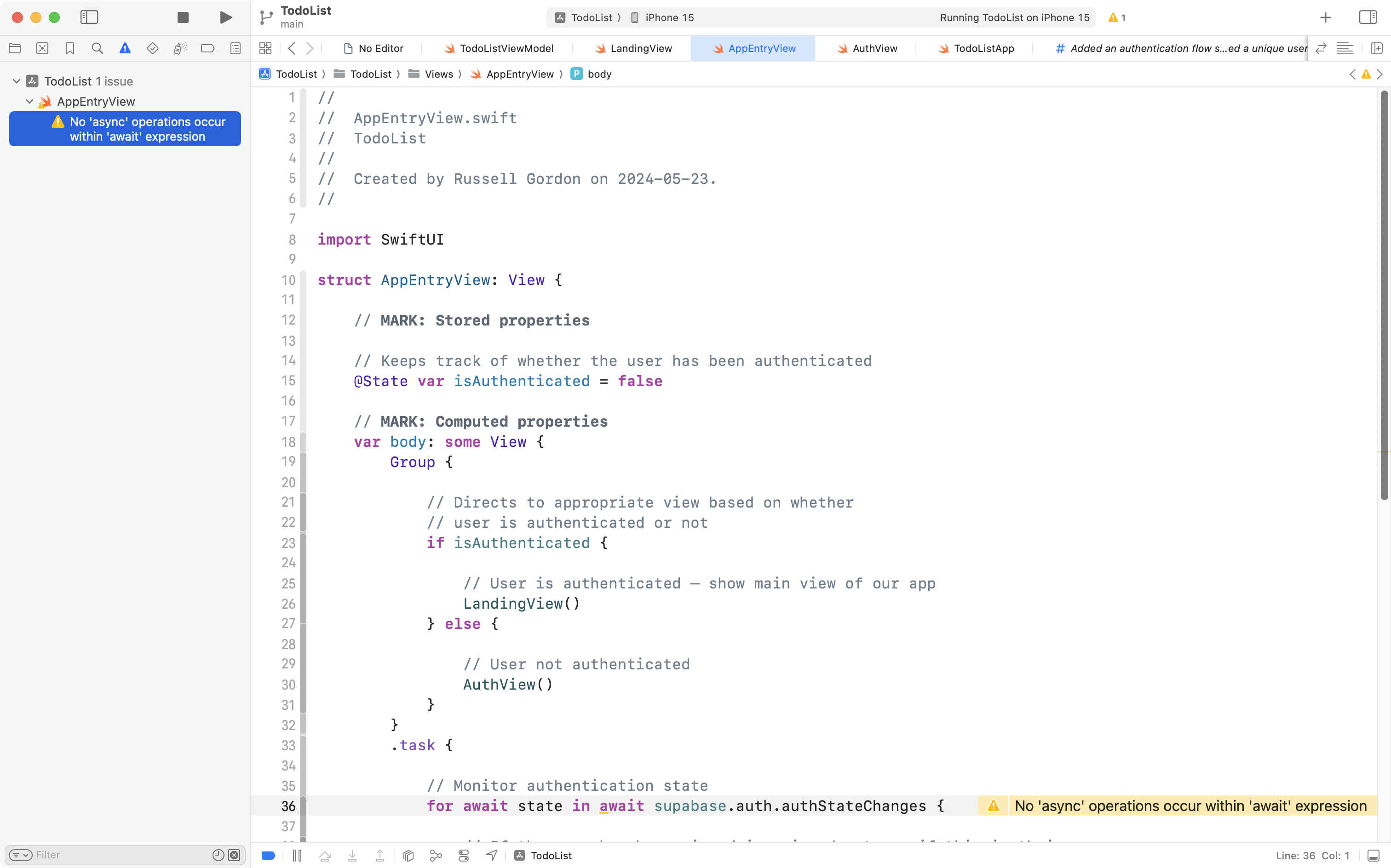Screen dimensions: 1391x868
Task: Hide the navigator sidebar panel
Action: pyautogui.click(x=90, y=17)
